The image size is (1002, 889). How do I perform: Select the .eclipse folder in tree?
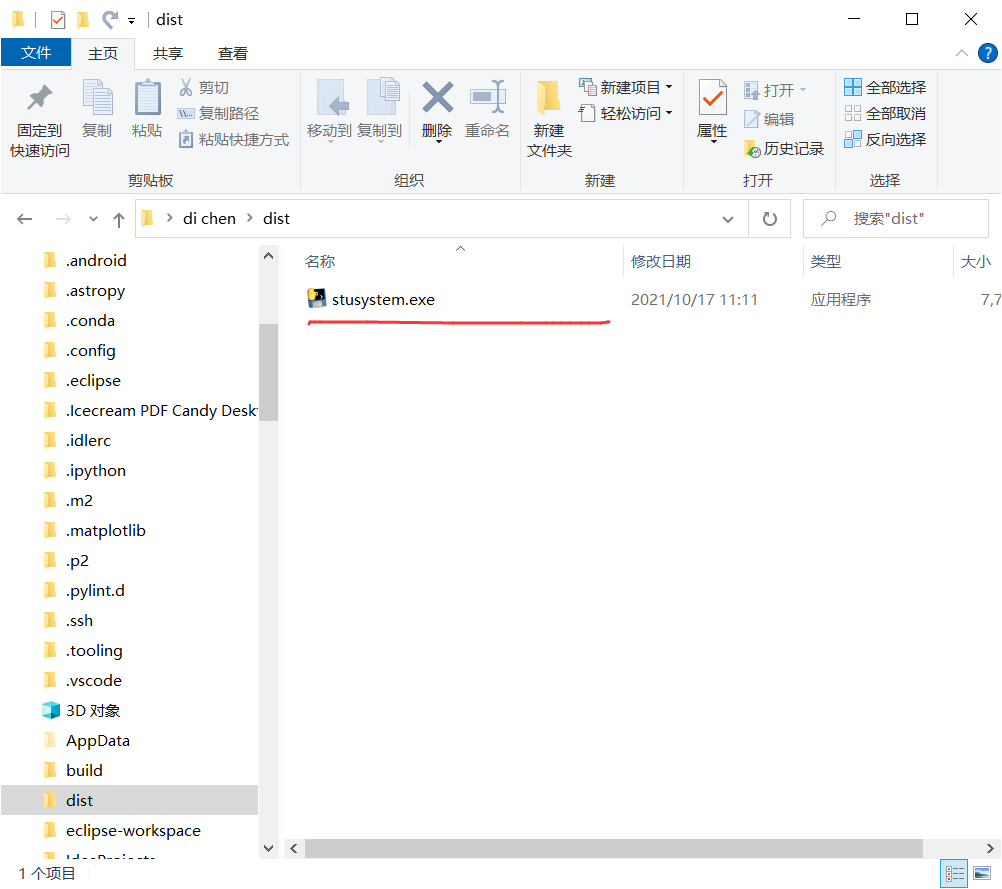coord(93,381)
